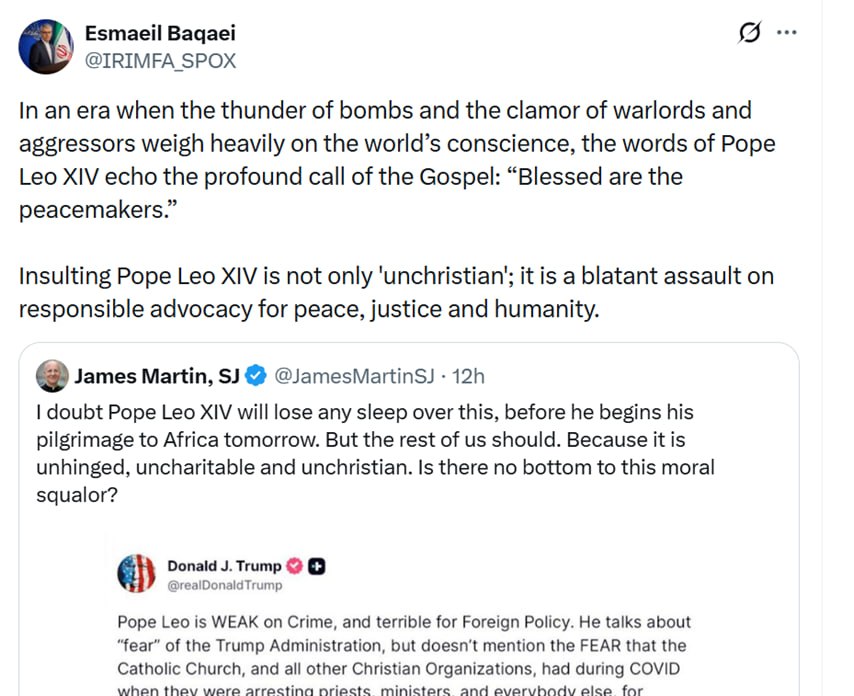Screen dimensions: 854x696
Task: Click James Martin's small profile avatar
Action: pyautogui.click(x=52, y=376)
